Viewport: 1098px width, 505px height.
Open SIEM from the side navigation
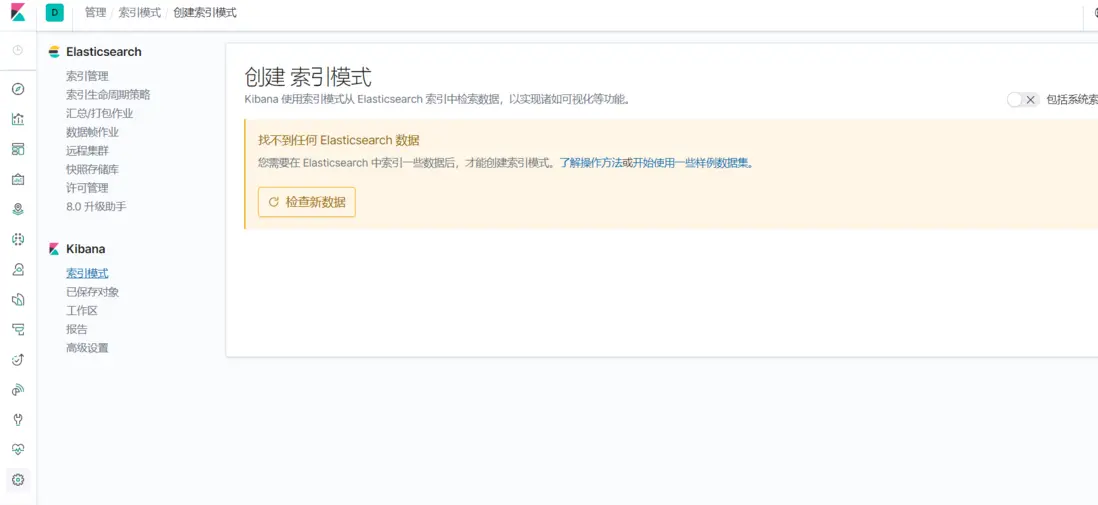point(18,389)
